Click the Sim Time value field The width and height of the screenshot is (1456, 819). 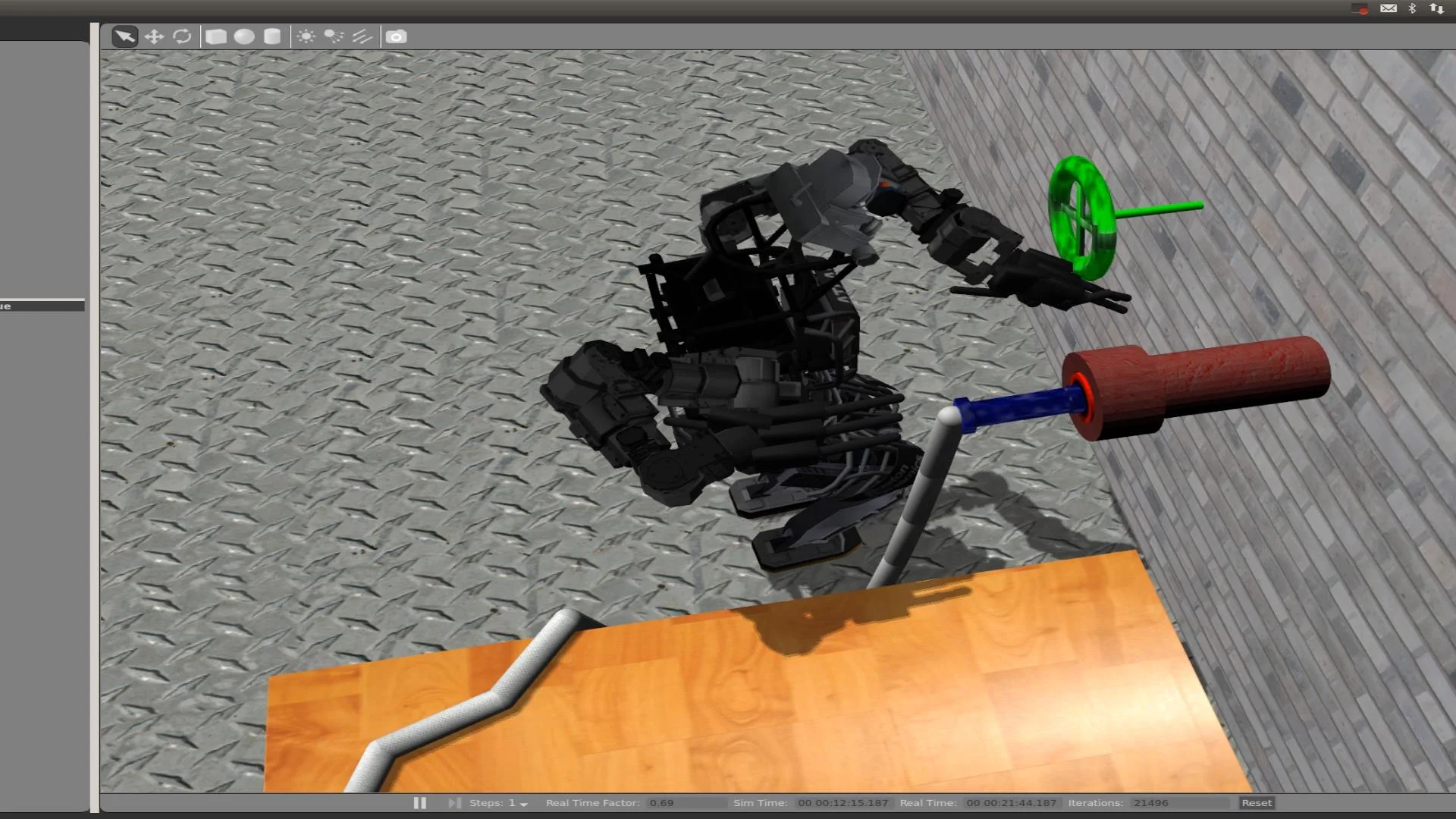[x=843, y=802]
